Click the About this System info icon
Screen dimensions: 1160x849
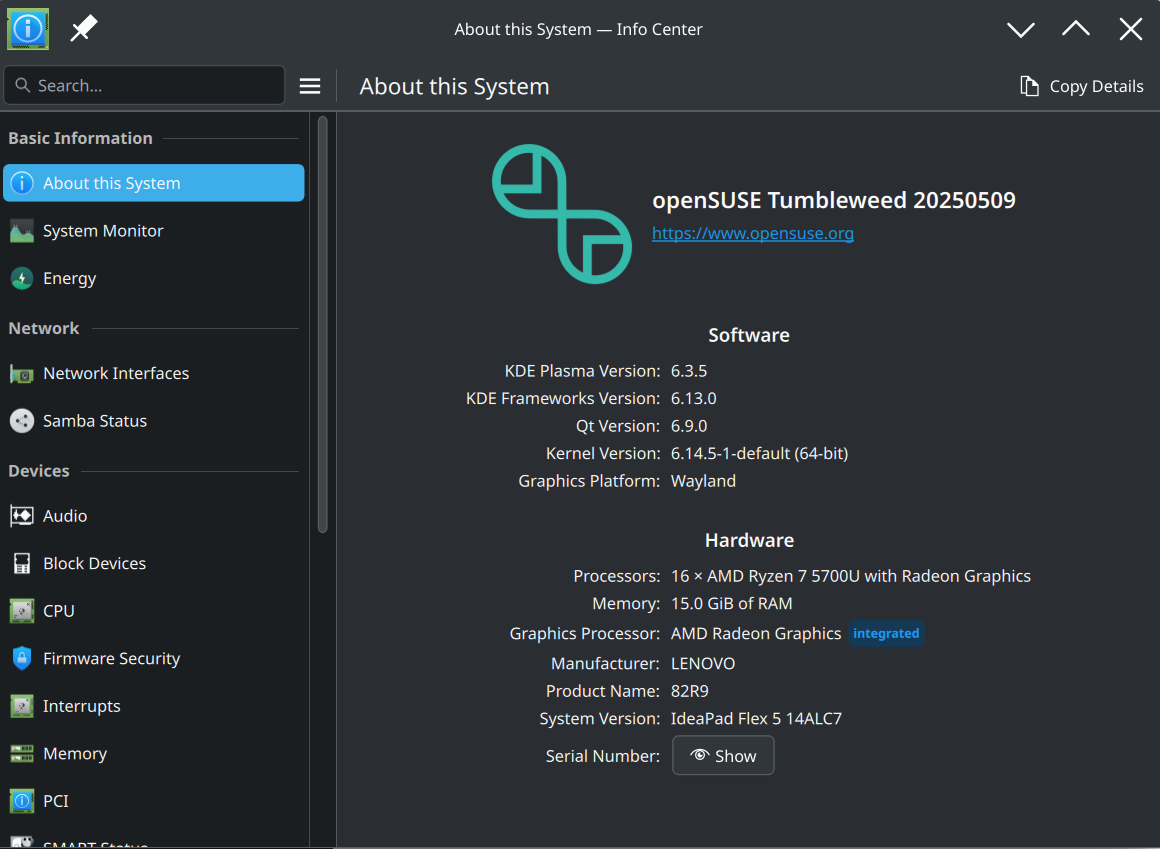point(22,183)
